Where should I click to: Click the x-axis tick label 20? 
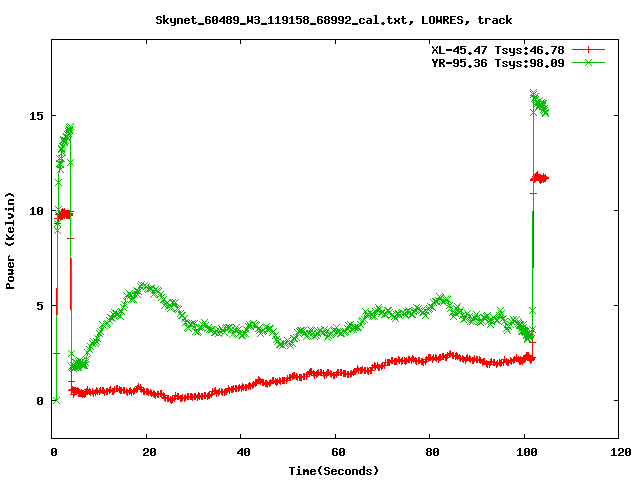(x=149, y=452)
